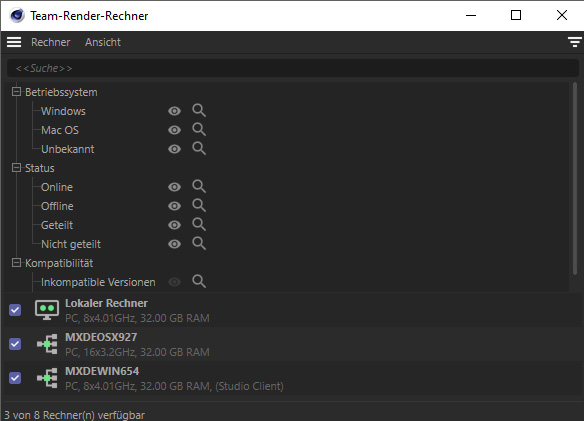The height and width of the screenshot is (421, 584).
Task: Click the search icon beside Offline
Action: pyautogui.click(x=199, y=206)
